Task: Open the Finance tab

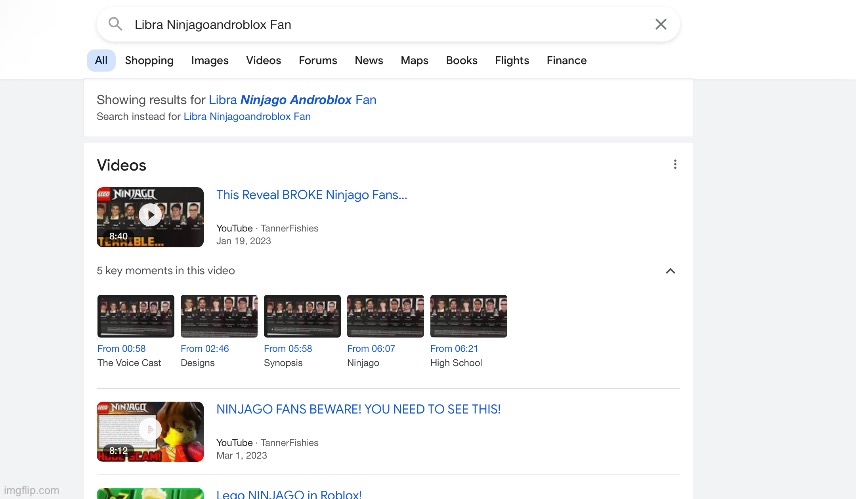Action: point(567,60)
